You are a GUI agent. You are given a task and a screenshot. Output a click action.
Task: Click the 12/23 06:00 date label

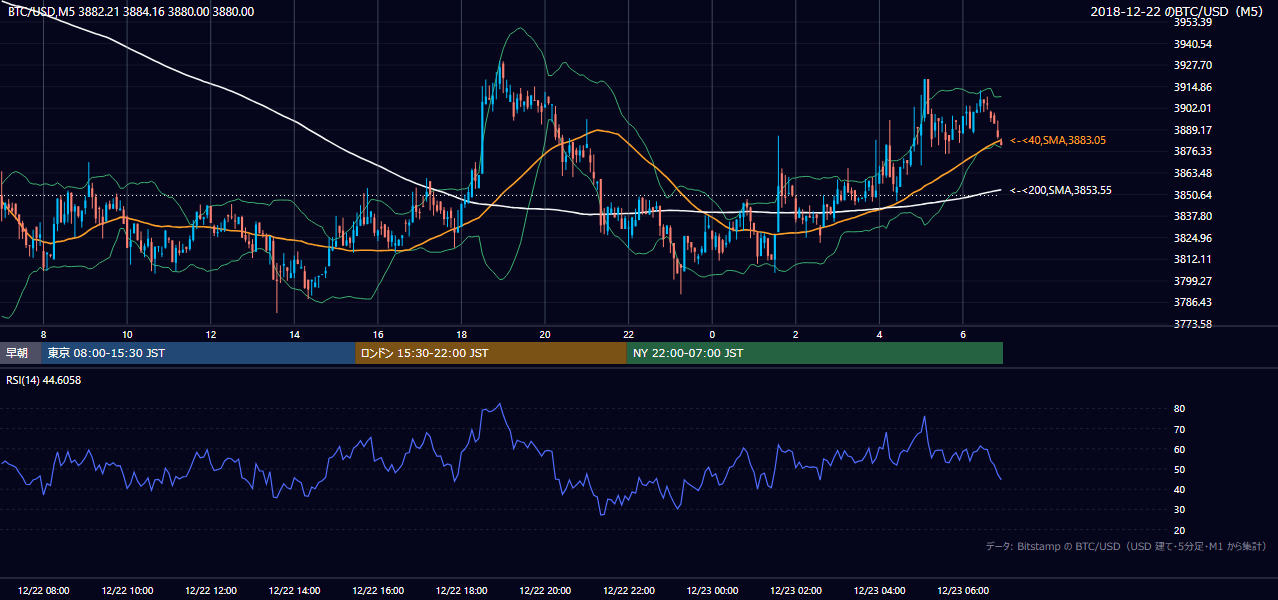tap(963, 591)
